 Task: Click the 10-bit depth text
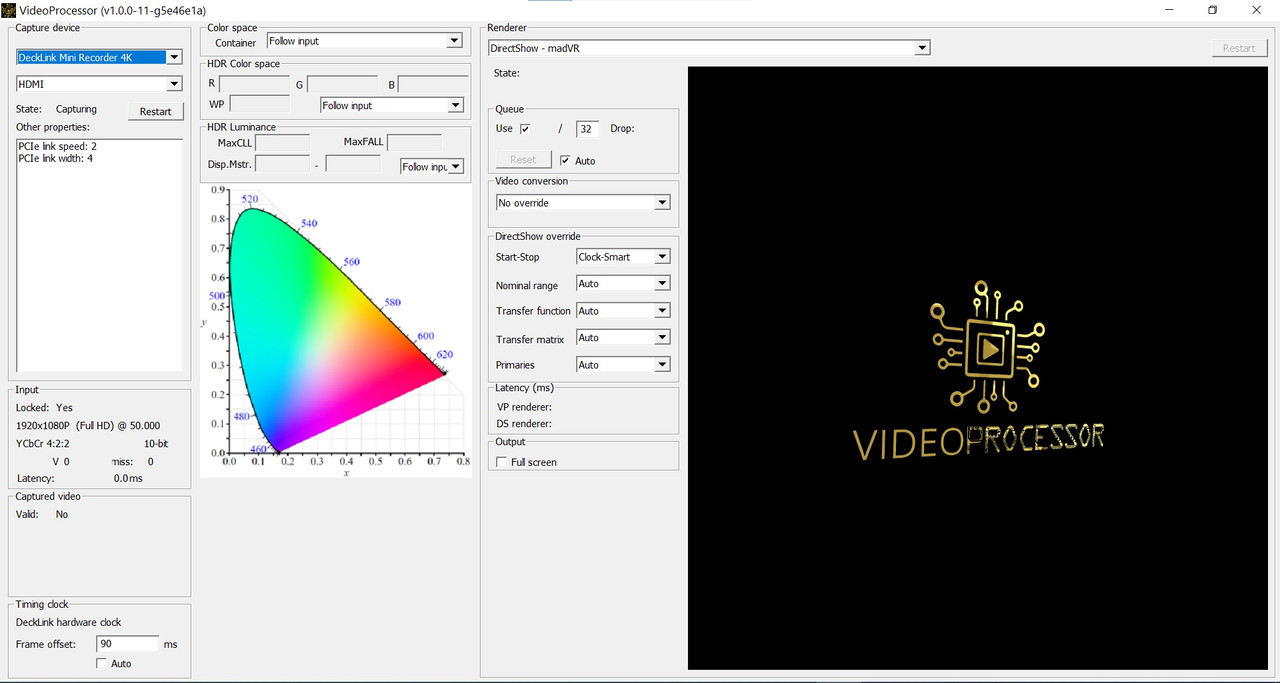[155, 443]
